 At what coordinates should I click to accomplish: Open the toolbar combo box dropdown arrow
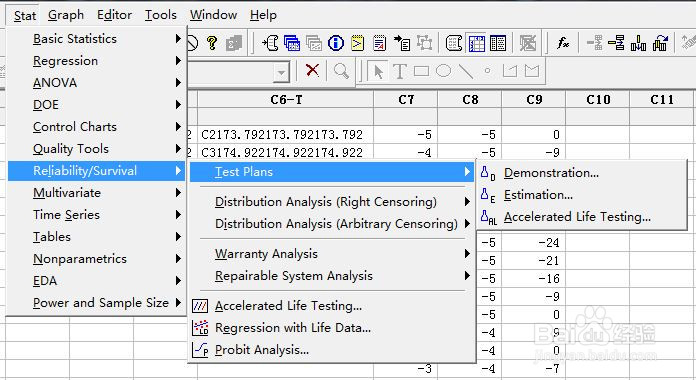tap(281, 71)
